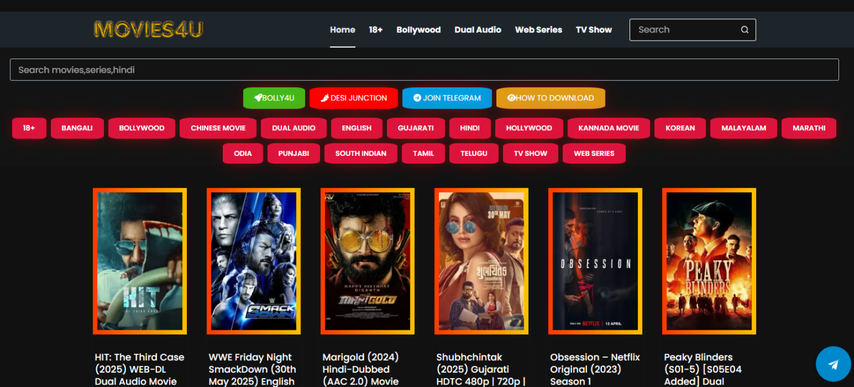Click the red DESI JUNCTION button

[353, 98]
